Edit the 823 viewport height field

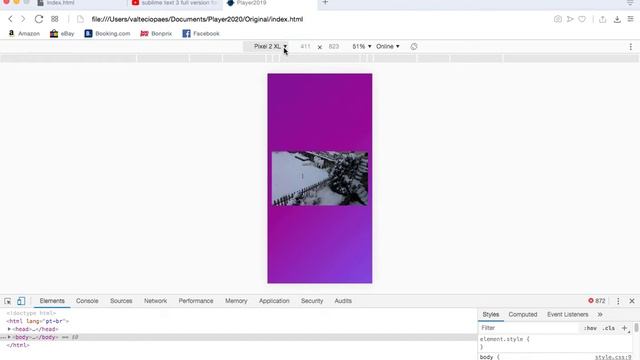[334, 47]
